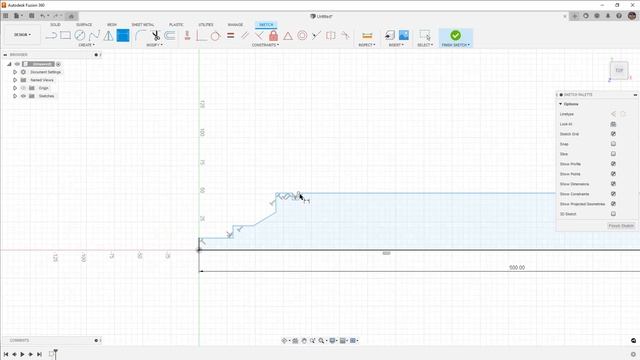Image resolution: width=640 pixels, height=360 pixels.
Task: Click the 500.00 dimension value
Action: point(517,268)
